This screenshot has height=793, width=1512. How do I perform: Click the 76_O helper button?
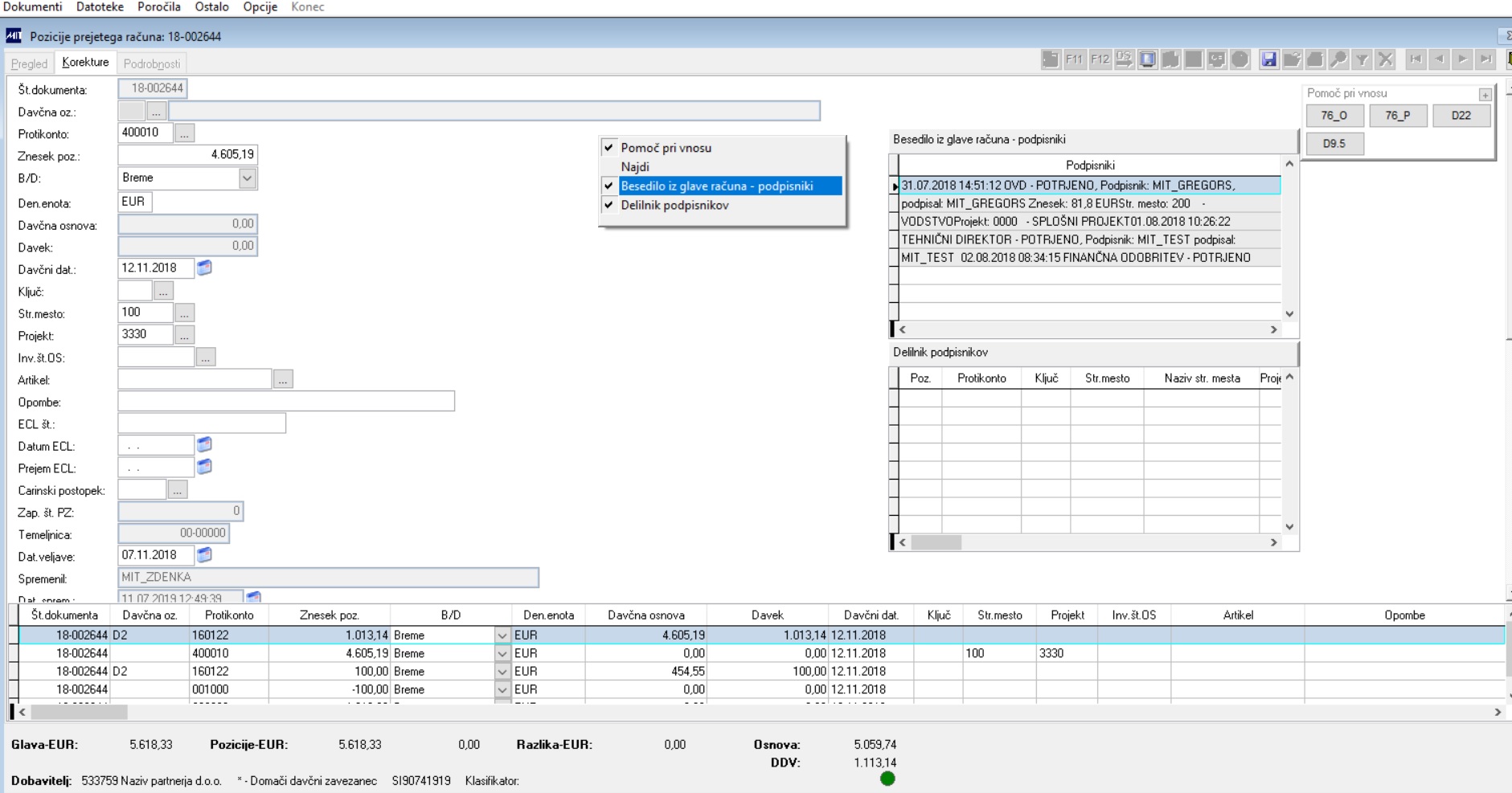click(x=1334, y=116)
